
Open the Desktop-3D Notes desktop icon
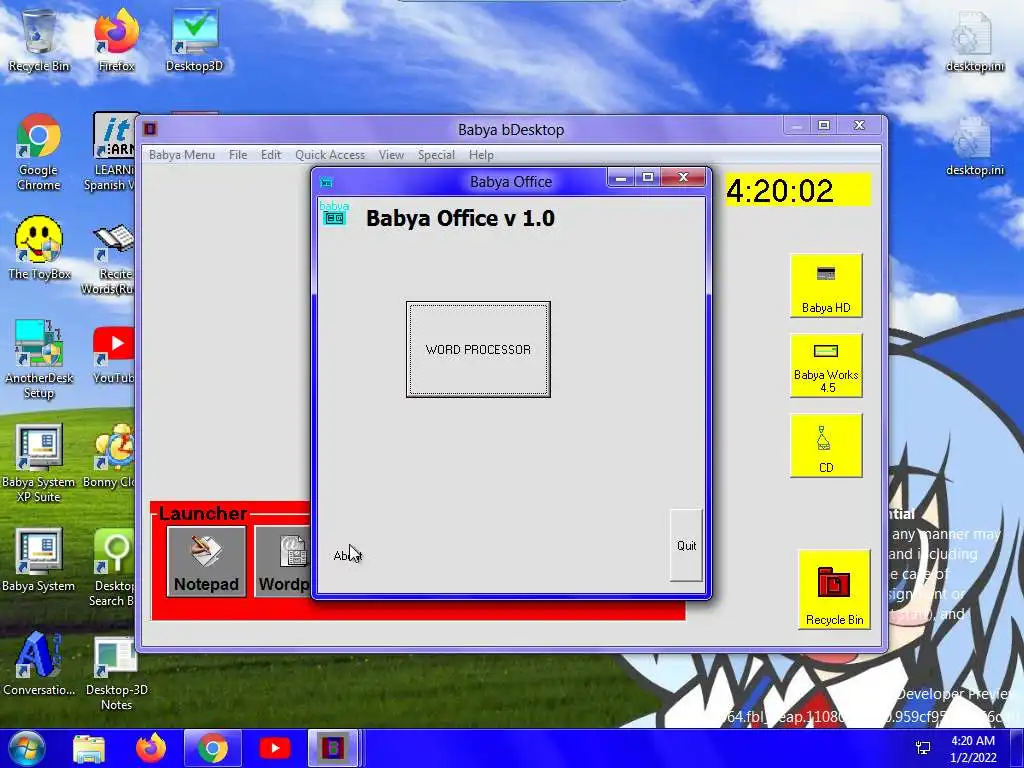click(116, 673)
